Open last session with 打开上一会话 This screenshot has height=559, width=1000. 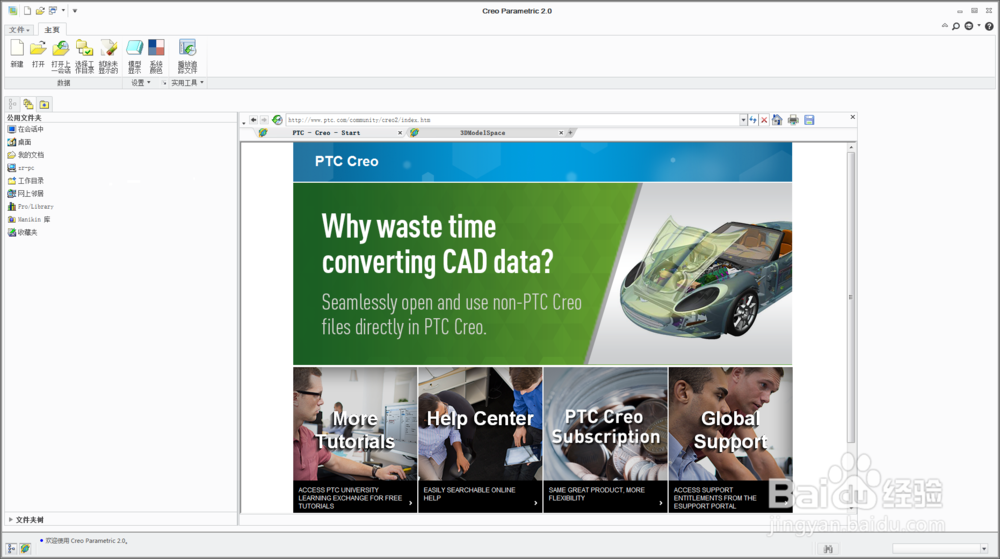click(61, 57)
